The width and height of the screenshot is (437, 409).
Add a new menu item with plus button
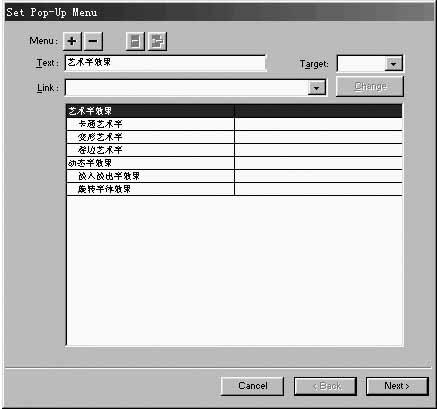click(72, 41)
